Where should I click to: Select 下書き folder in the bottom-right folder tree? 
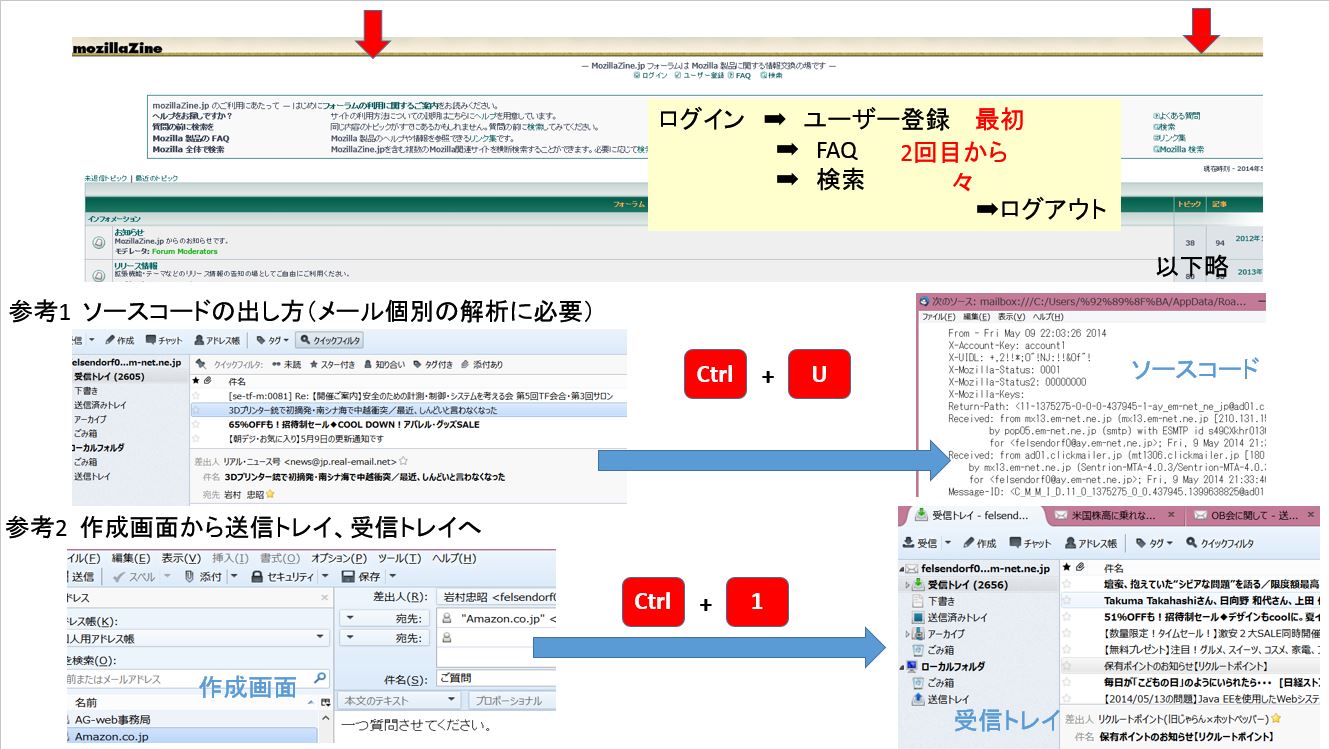tap(941, 602)
